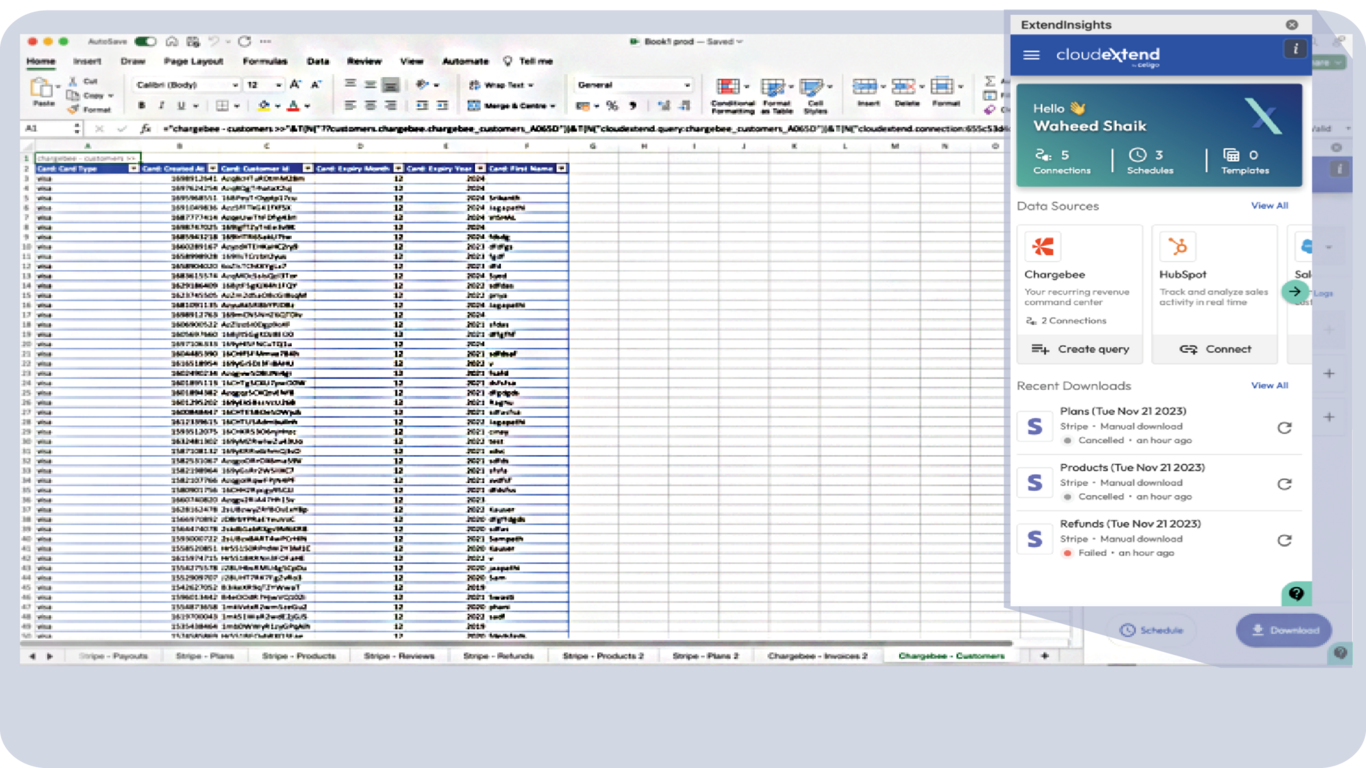The height and width of the screenshot is (768, 1366).
Task: Apply percent style to cells
Action: point(612,105)
